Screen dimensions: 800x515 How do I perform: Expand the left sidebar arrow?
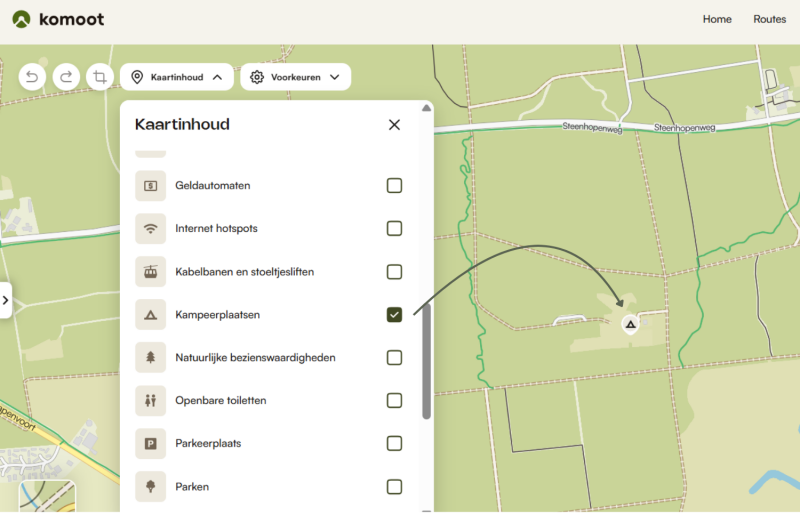[x=6, y=300]
